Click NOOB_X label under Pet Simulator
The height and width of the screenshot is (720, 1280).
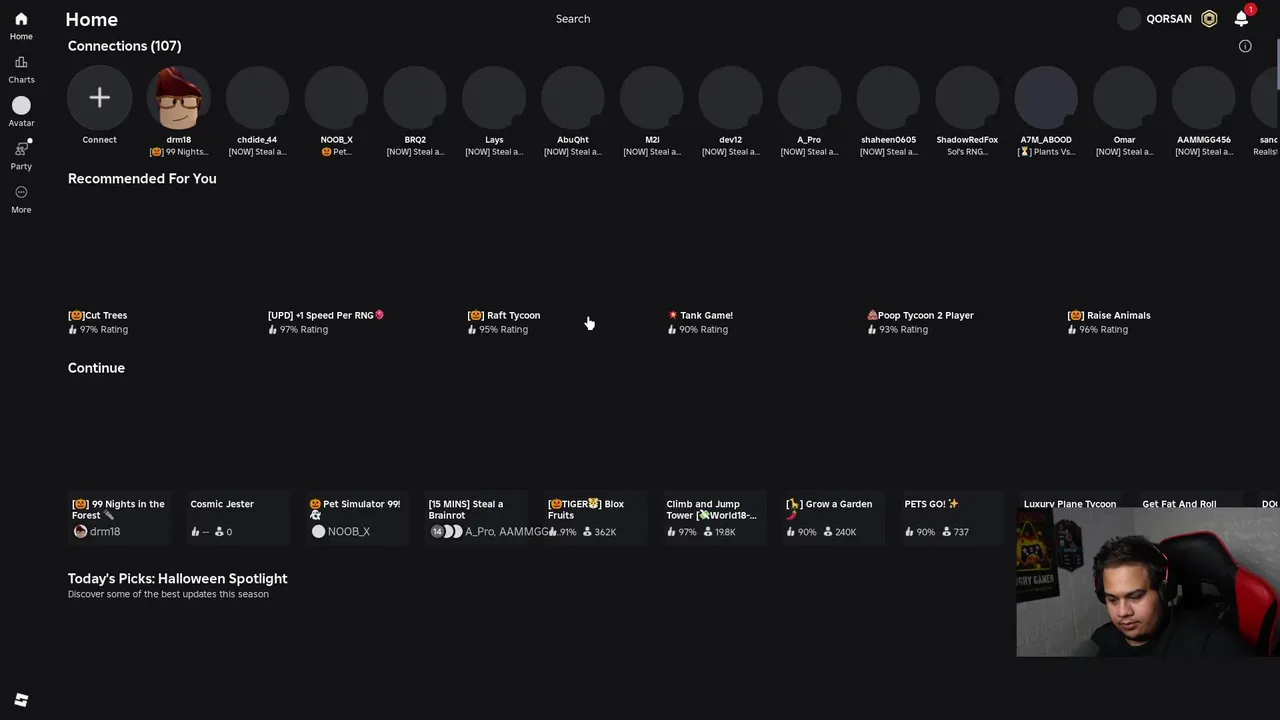[341, 532]
